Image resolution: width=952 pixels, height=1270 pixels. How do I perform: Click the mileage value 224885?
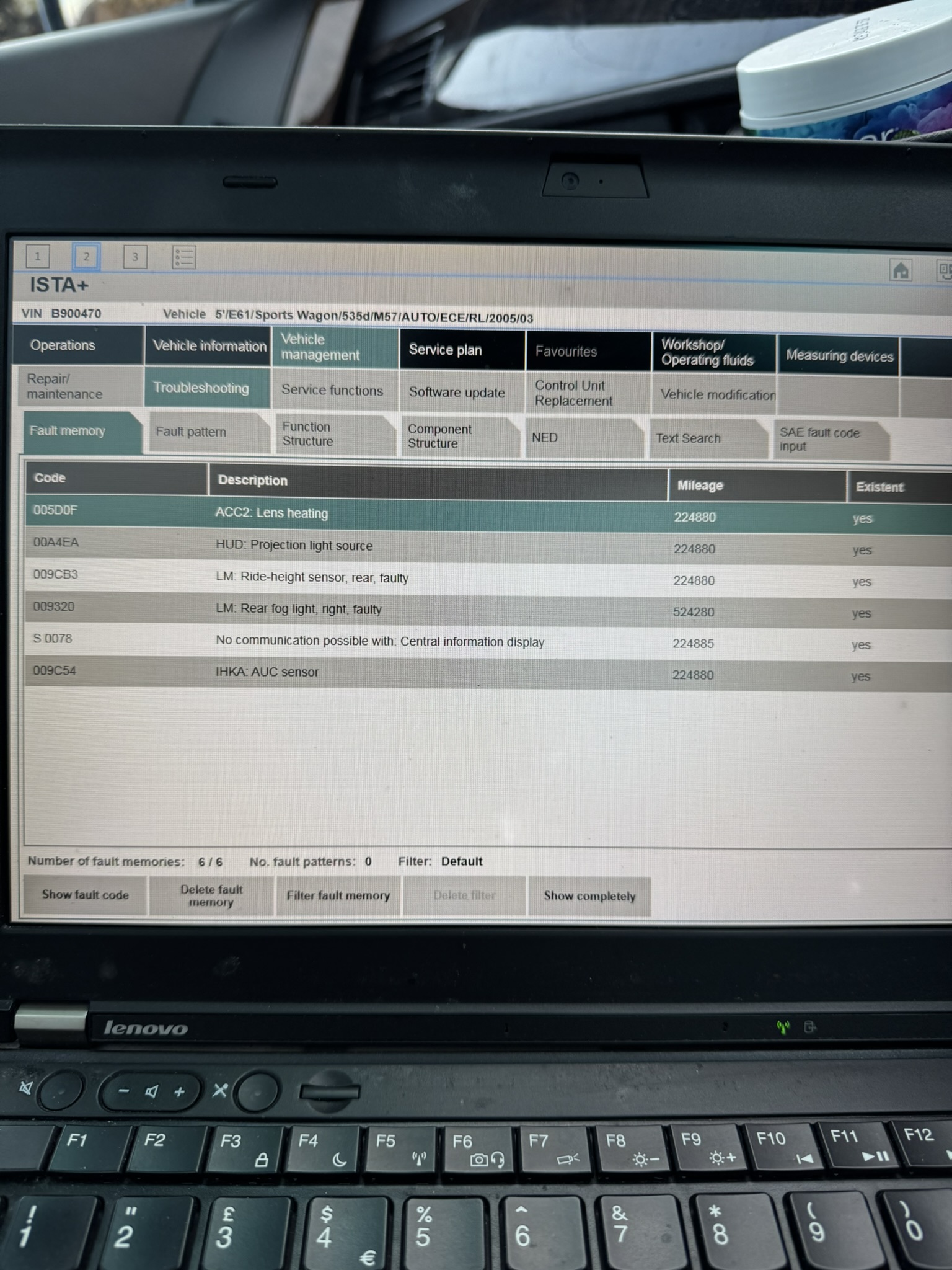pyautogui.click(x=693, y=644)
